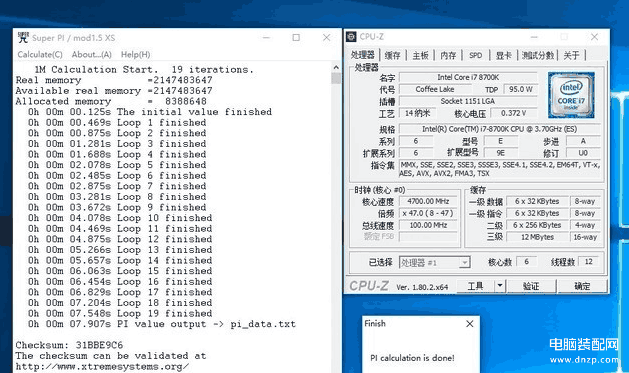Image resolution: width=629 pixels, height=373 pixels.
Task: Click the Super PI app icon
Action: point(23,37)
